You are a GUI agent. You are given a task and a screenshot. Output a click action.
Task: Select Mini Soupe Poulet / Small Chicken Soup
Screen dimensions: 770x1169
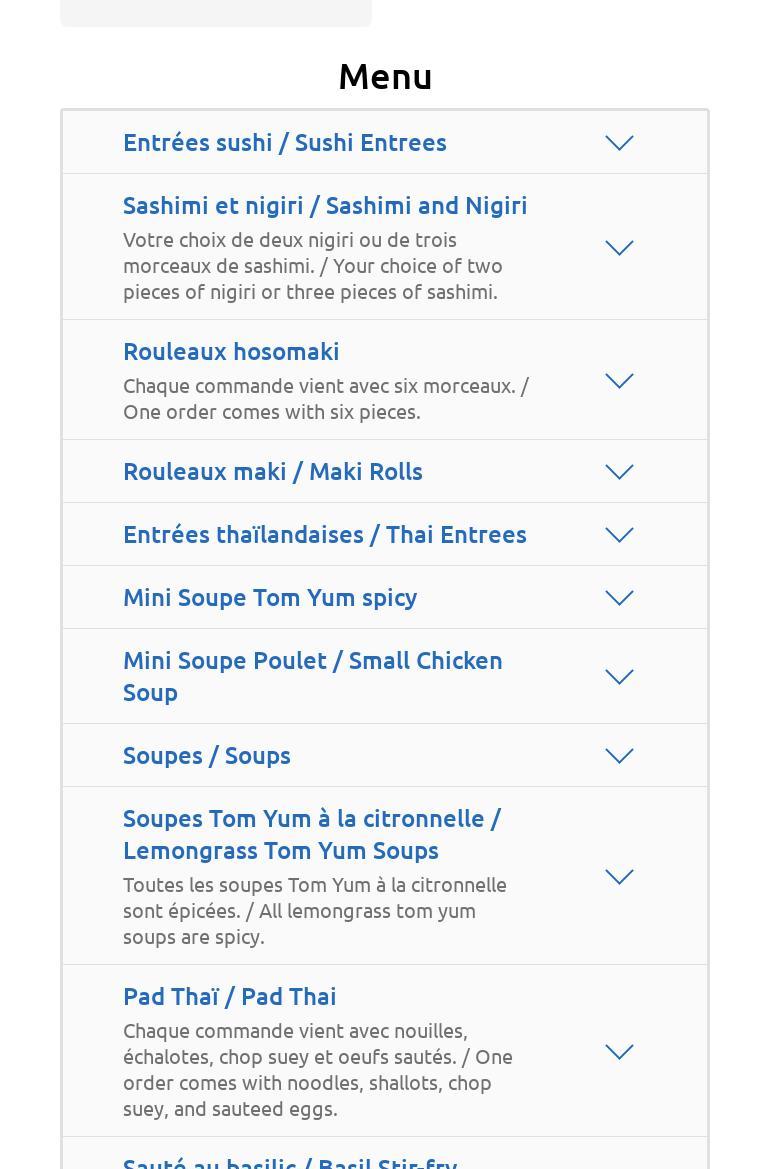point(312,676)
